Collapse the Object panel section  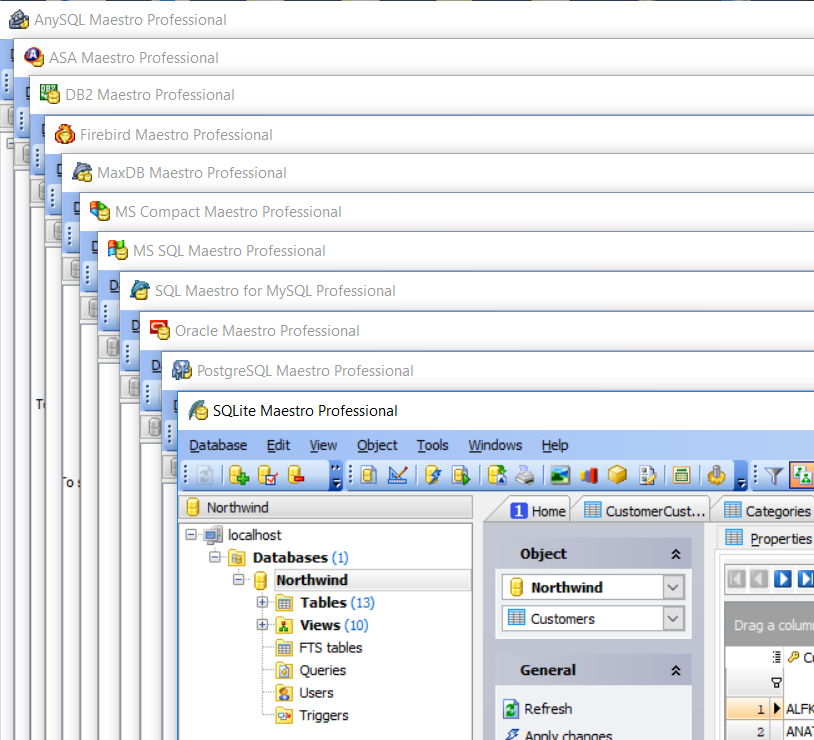676,555
